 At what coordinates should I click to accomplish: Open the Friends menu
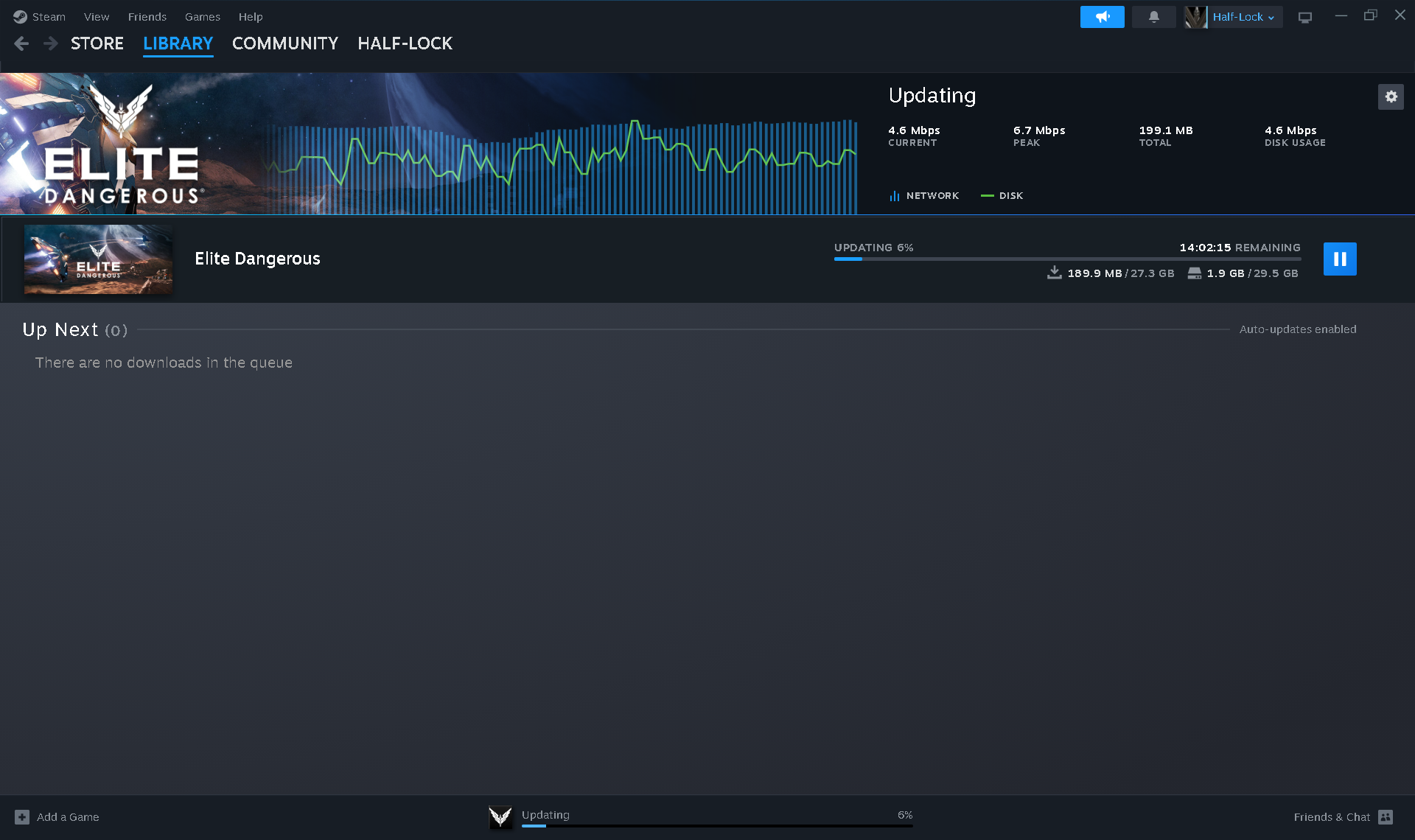pyautogui.click(x=147, y=16)
